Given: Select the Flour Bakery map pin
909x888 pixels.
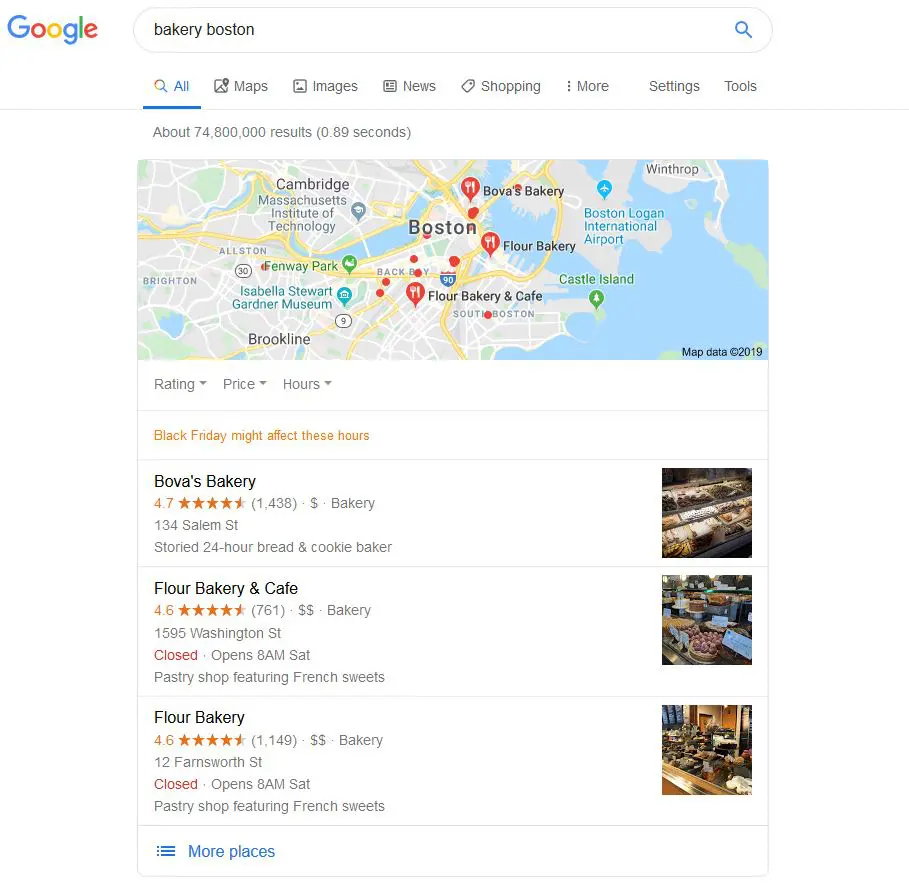Looking at the screenshot, I should point(490,243).
